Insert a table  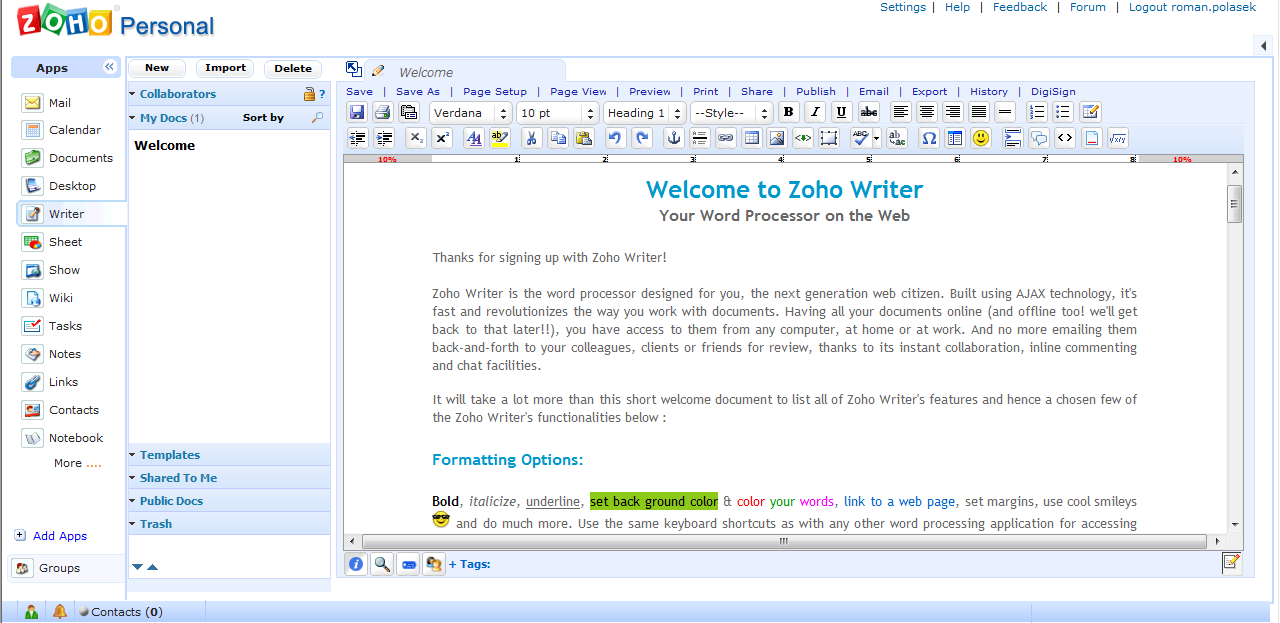point(752,138)
